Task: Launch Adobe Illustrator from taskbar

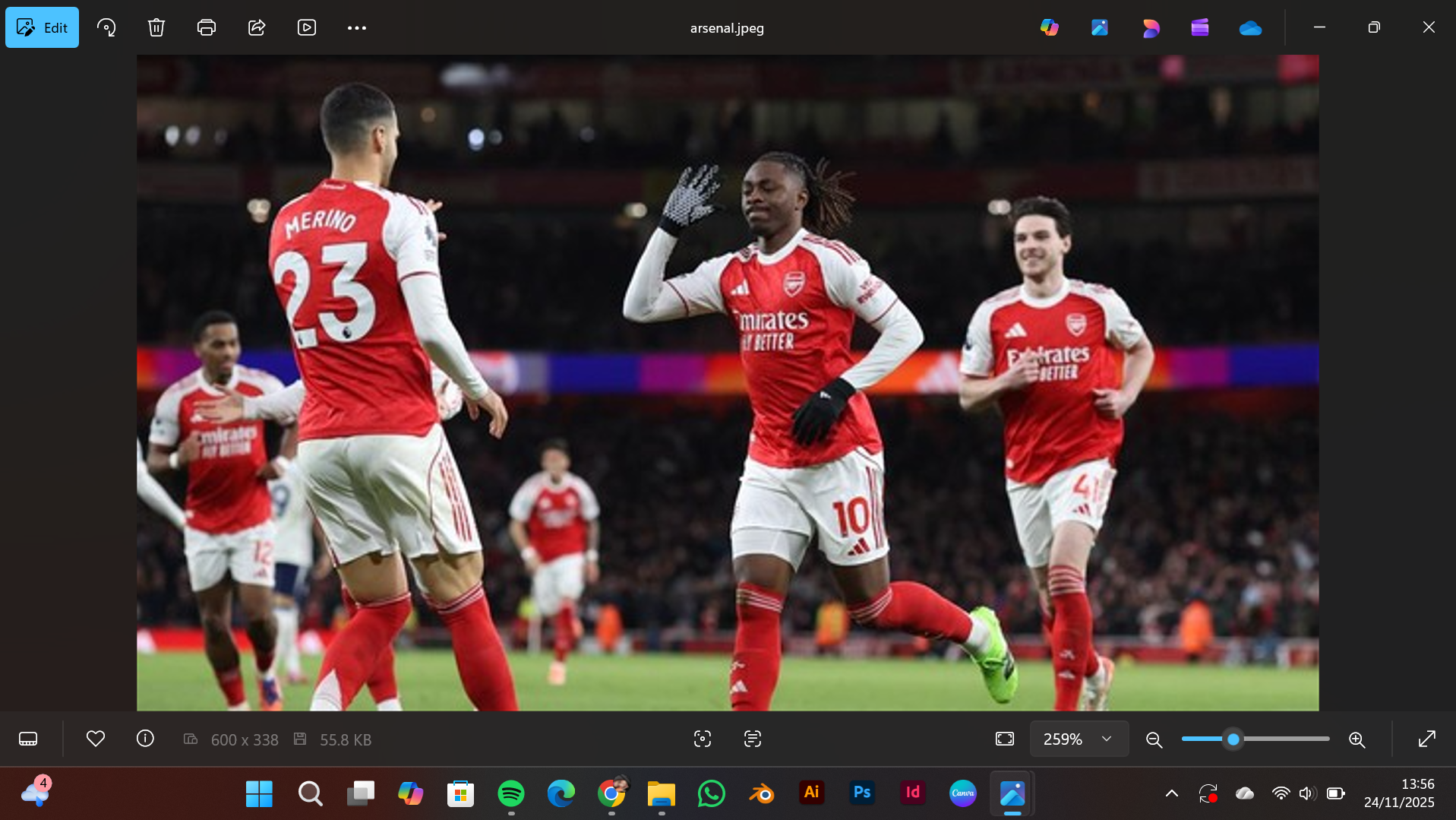Action: pyautogui.click(x=812, y=793)
